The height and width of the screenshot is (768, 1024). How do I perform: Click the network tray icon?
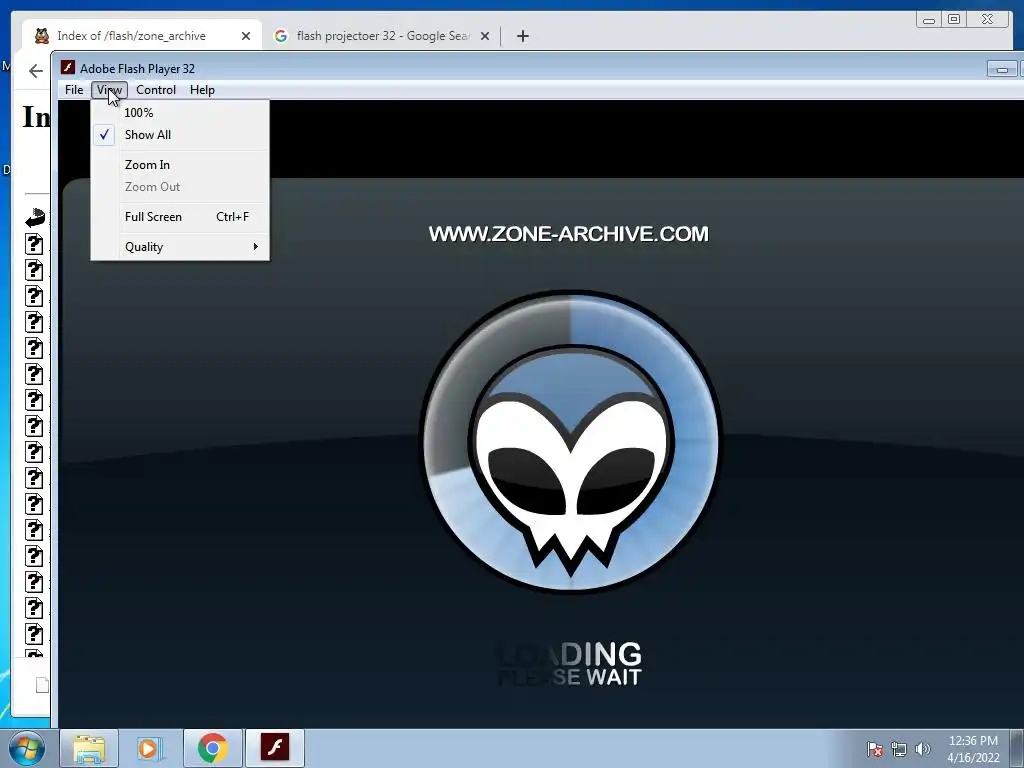pyautogui.click(x=899, y=749)
